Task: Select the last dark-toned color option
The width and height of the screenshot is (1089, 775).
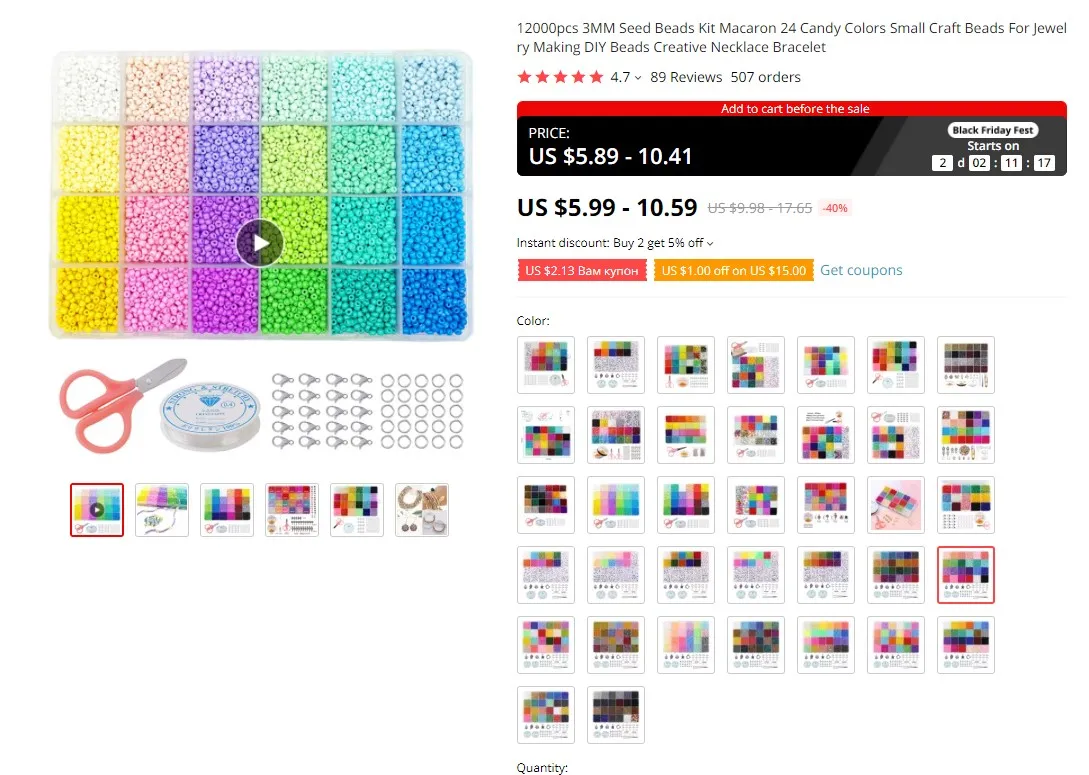Action: (x=615, y=715)
